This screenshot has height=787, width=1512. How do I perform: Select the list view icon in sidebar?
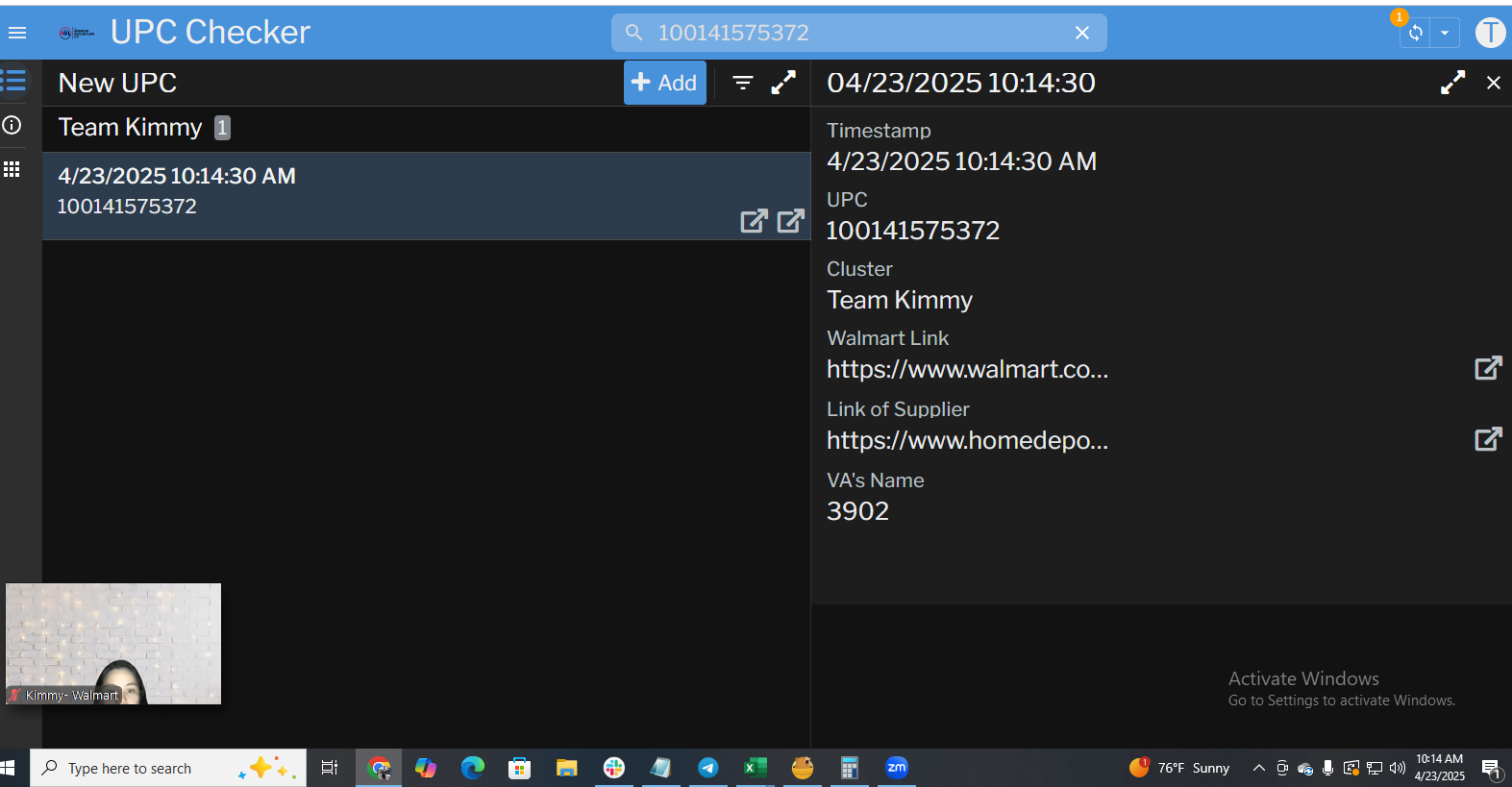click(13, 81)
